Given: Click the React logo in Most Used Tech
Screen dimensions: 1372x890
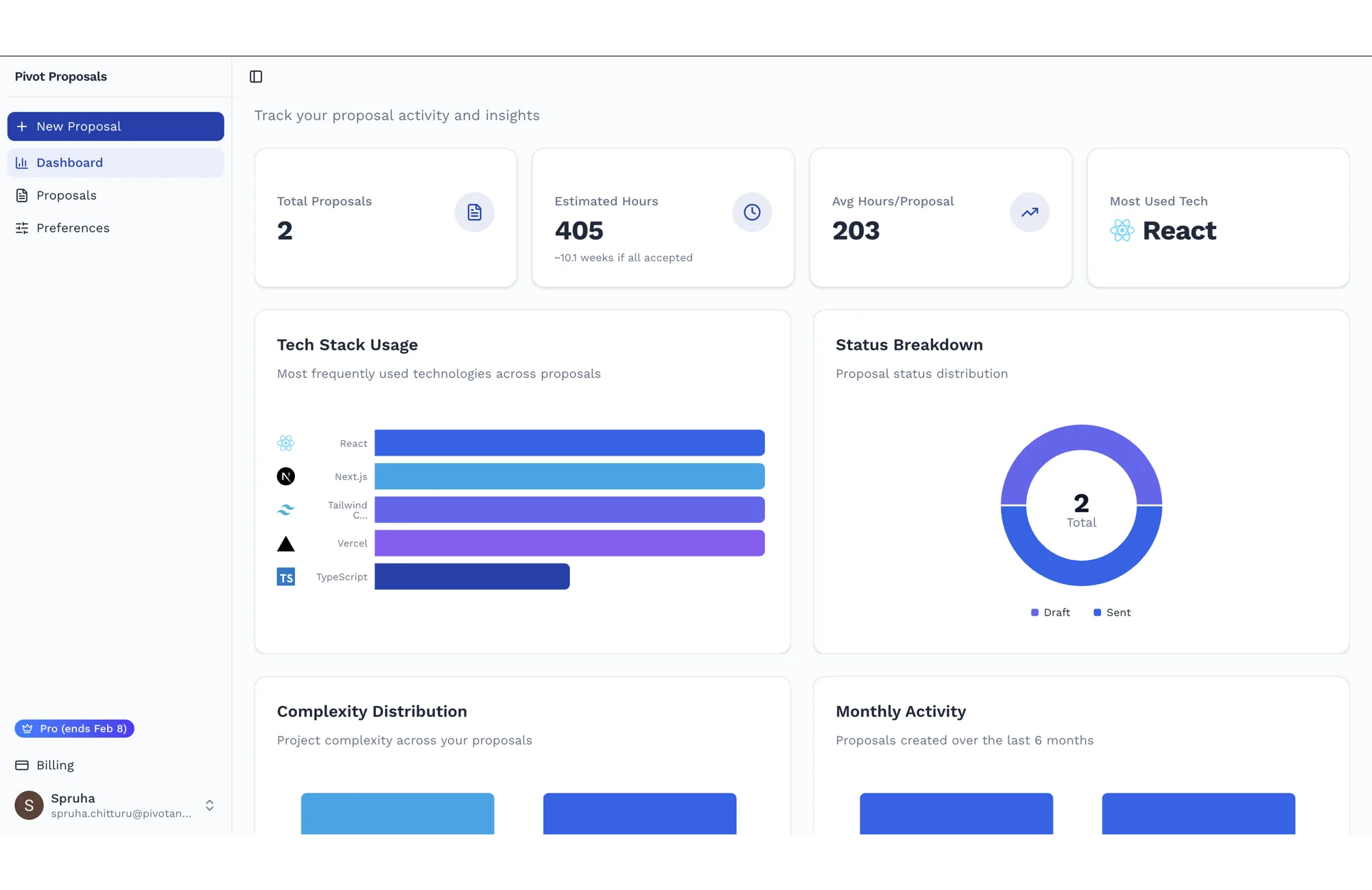Looking at the screenshot, I should tap(1122, 231).
